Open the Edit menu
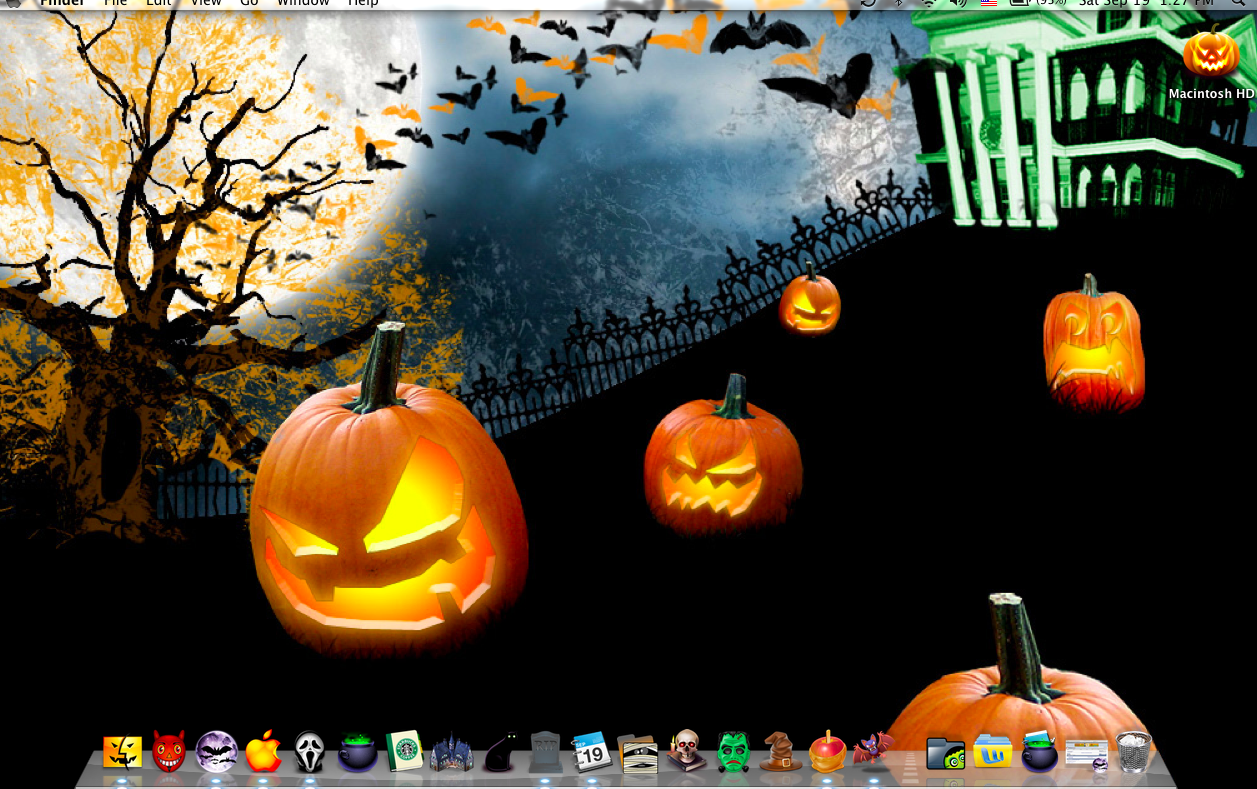Screen dimensions: 1257x789 (x=158, y=3)
